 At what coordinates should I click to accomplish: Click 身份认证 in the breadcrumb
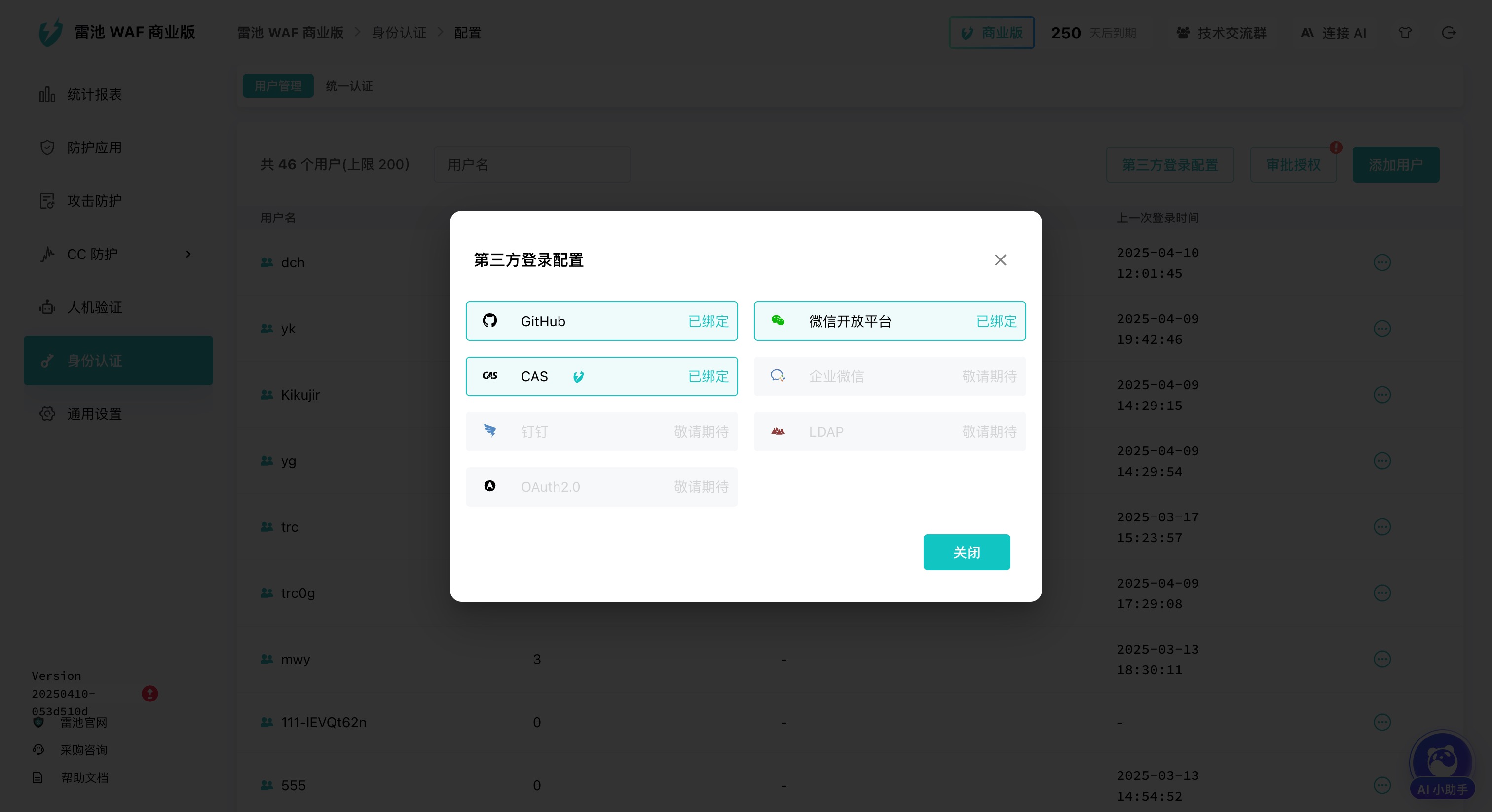pyautogui.click(x=399, y=33)
